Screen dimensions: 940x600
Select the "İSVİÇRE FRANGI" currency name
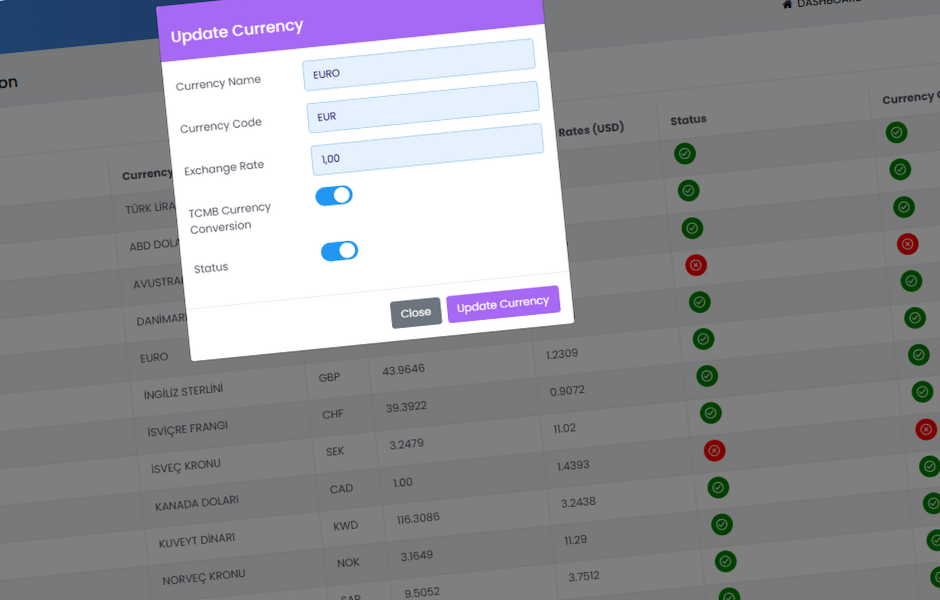(188, 429)
